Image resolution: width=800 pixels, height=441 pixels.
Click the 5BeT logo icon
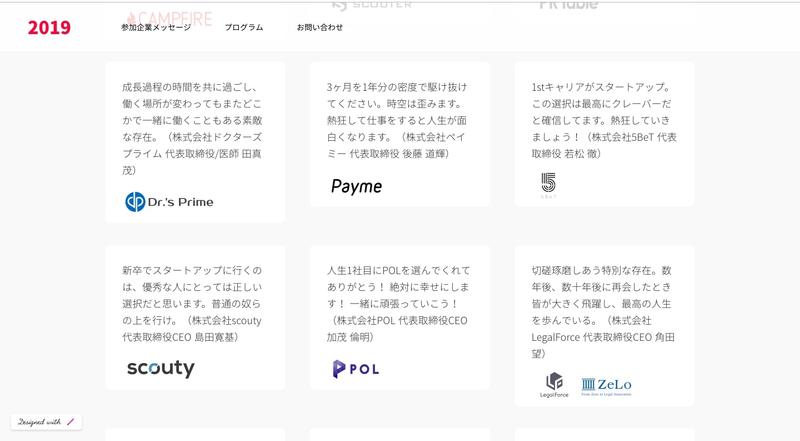548,185
